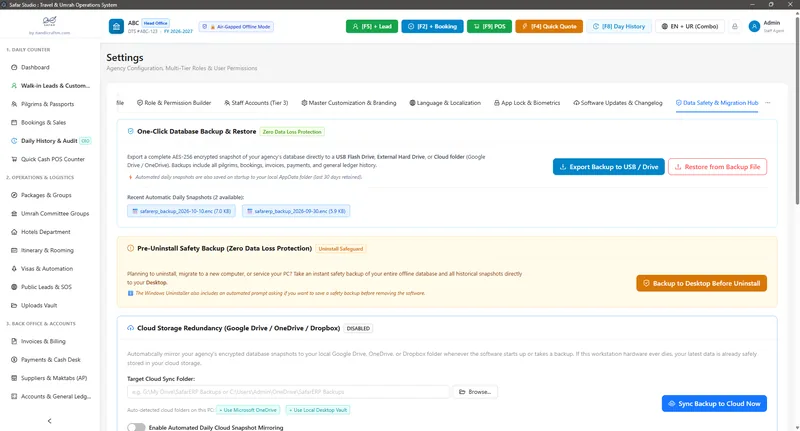Click the agency building icon

pyautogui.click(x=116, y=27)
